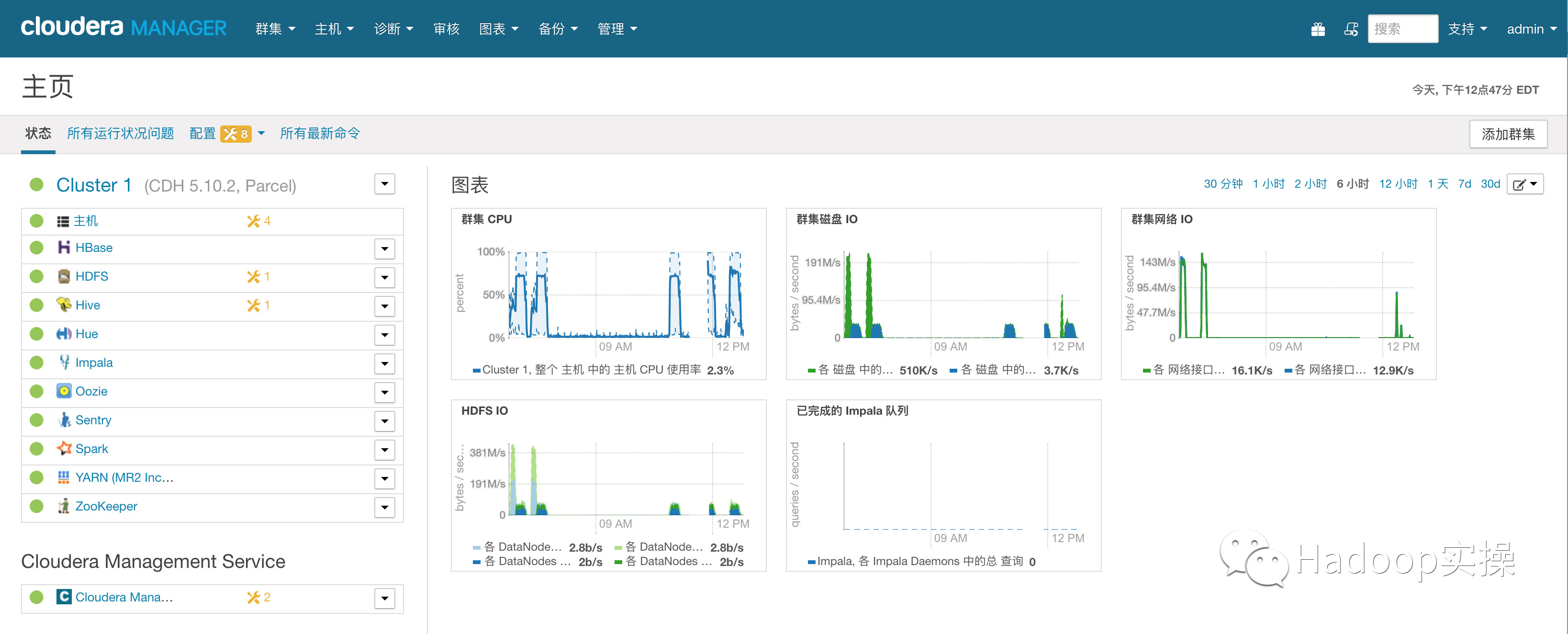The height and width of the screenshot is (634, 1568).
Task: Open the 群集网络 IO chart
Action: (1278, 294)
